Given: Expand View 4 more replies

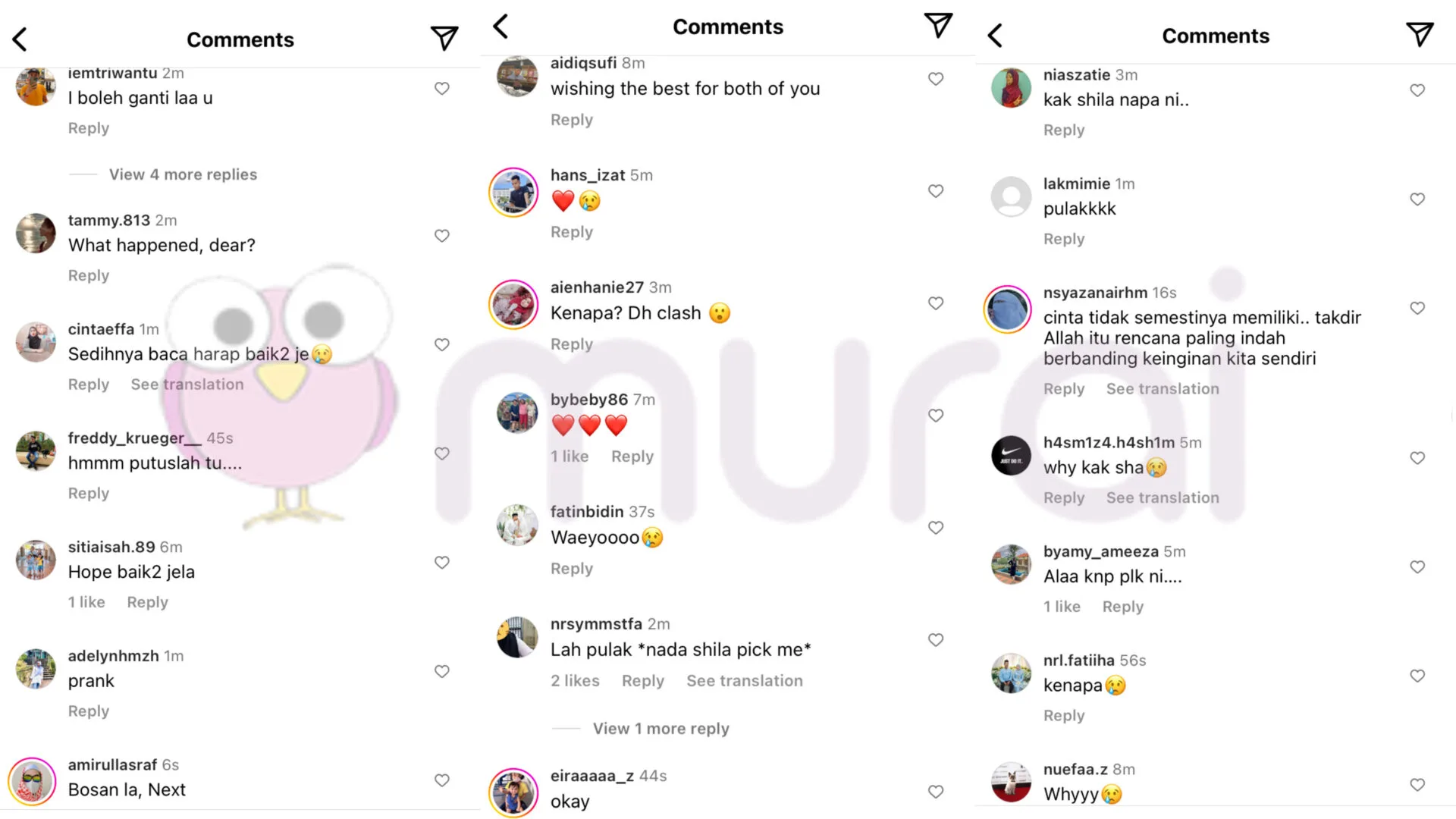Looking at the screenshot, I should (183, 174).
